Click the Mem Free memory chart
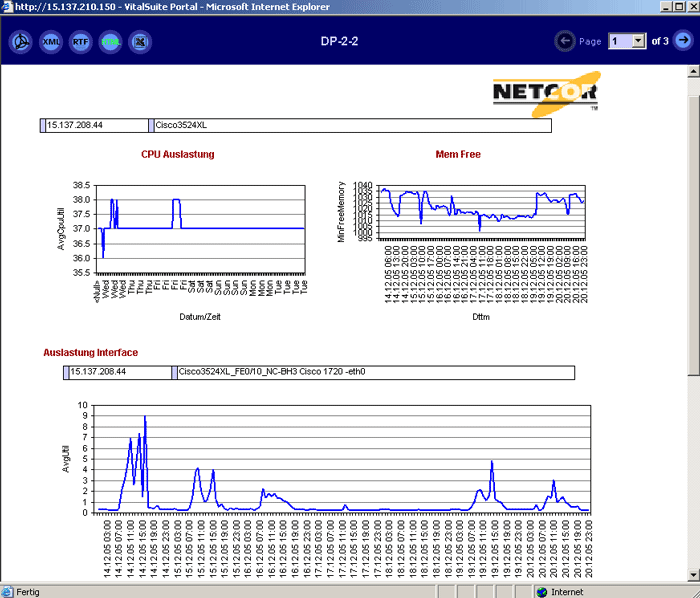Viewport: 700px width, 598px height. coord(482,212)
